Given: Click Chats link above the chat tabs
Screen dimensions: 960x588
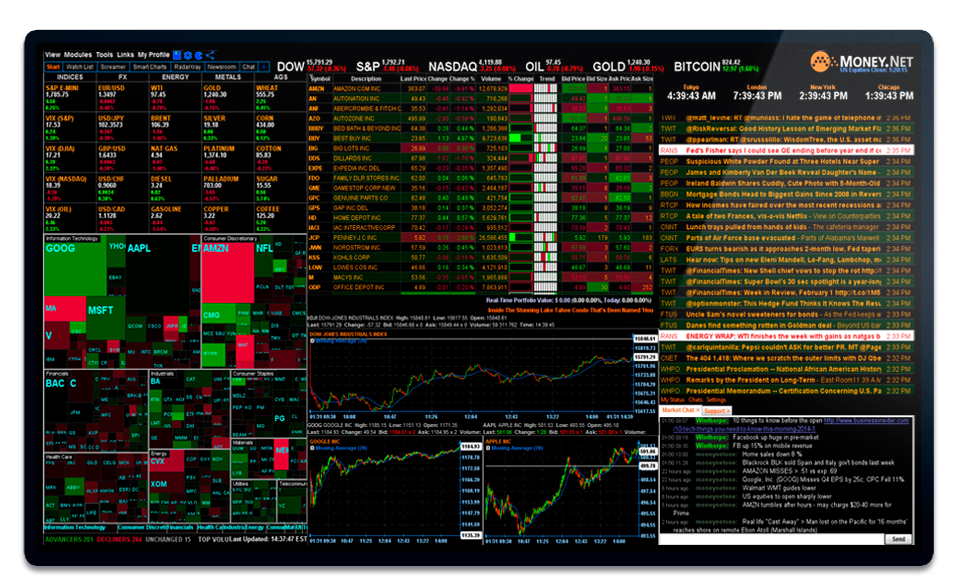Looking at the screenshot, I should point(696,400).
